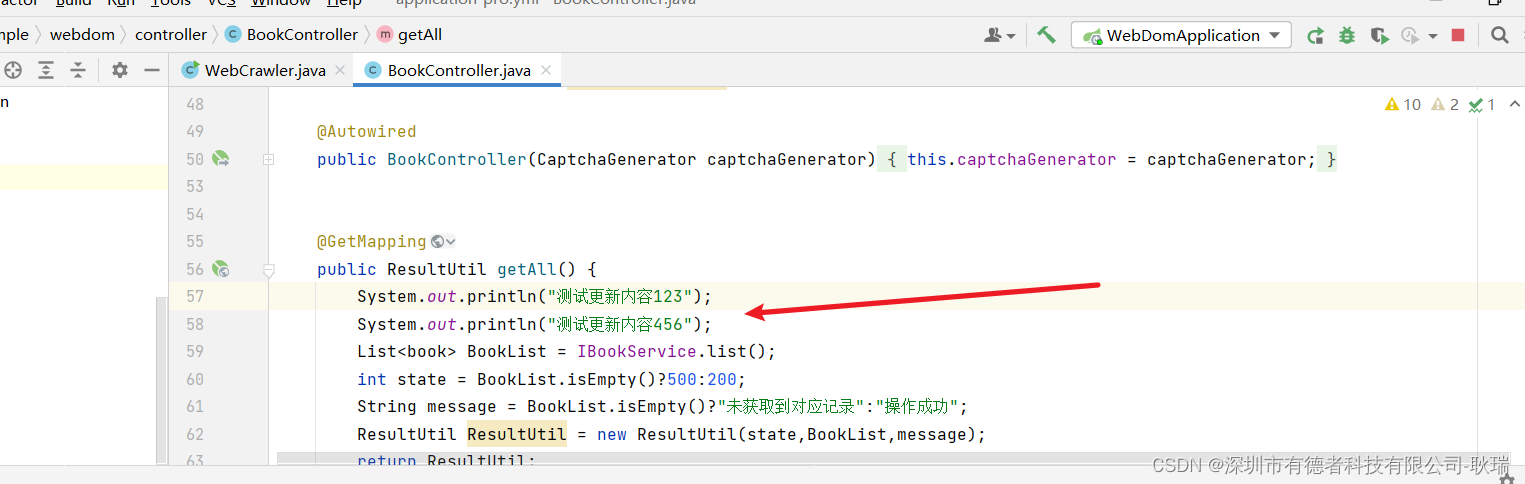Image resolution: width=1525 pixels, height=484 pixels.
Task: Click the Collapse All icon in project panel
Action: tap(78, 70)
